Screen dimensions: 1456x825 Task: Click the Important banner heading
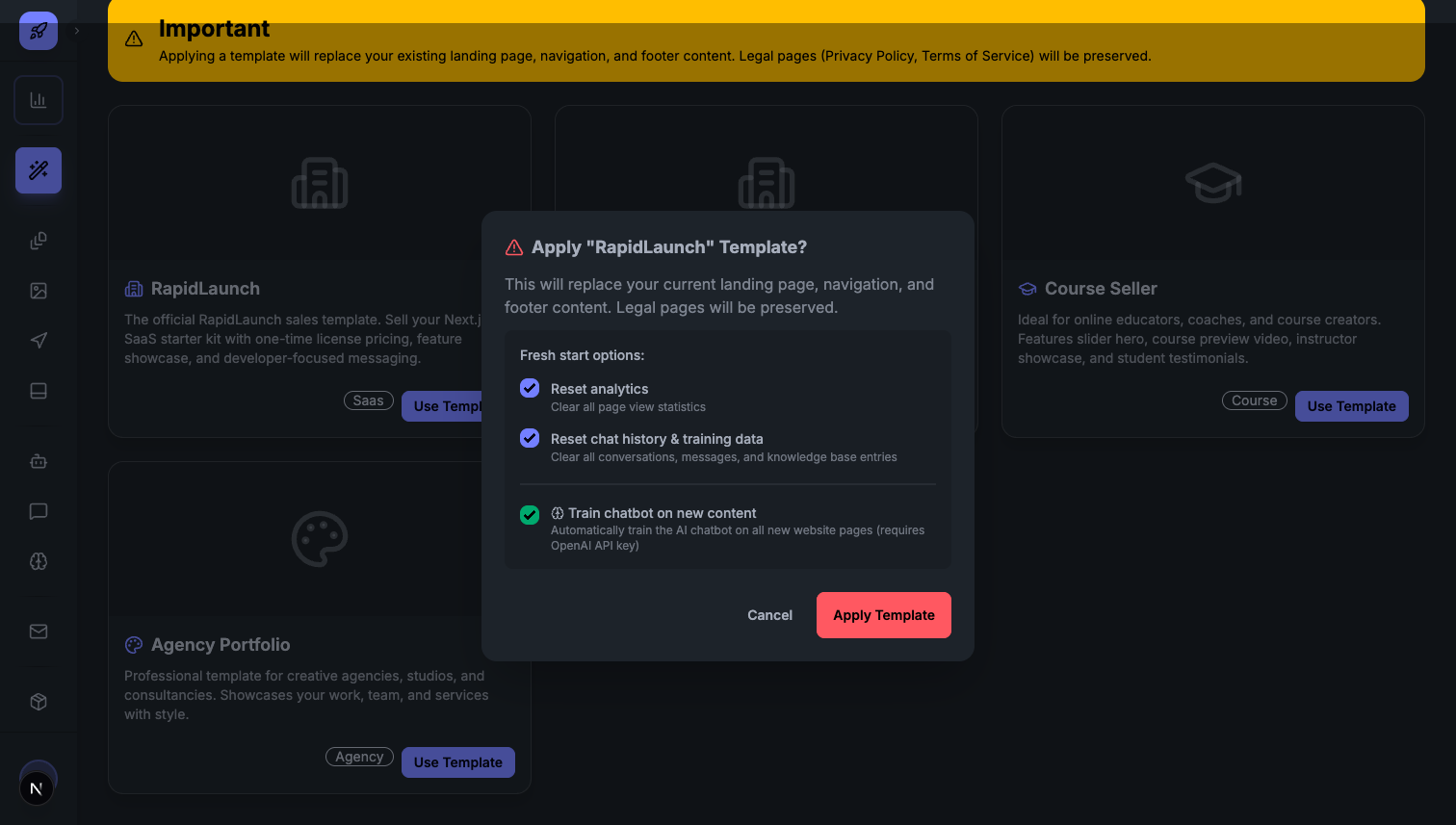tap(214, 29)
